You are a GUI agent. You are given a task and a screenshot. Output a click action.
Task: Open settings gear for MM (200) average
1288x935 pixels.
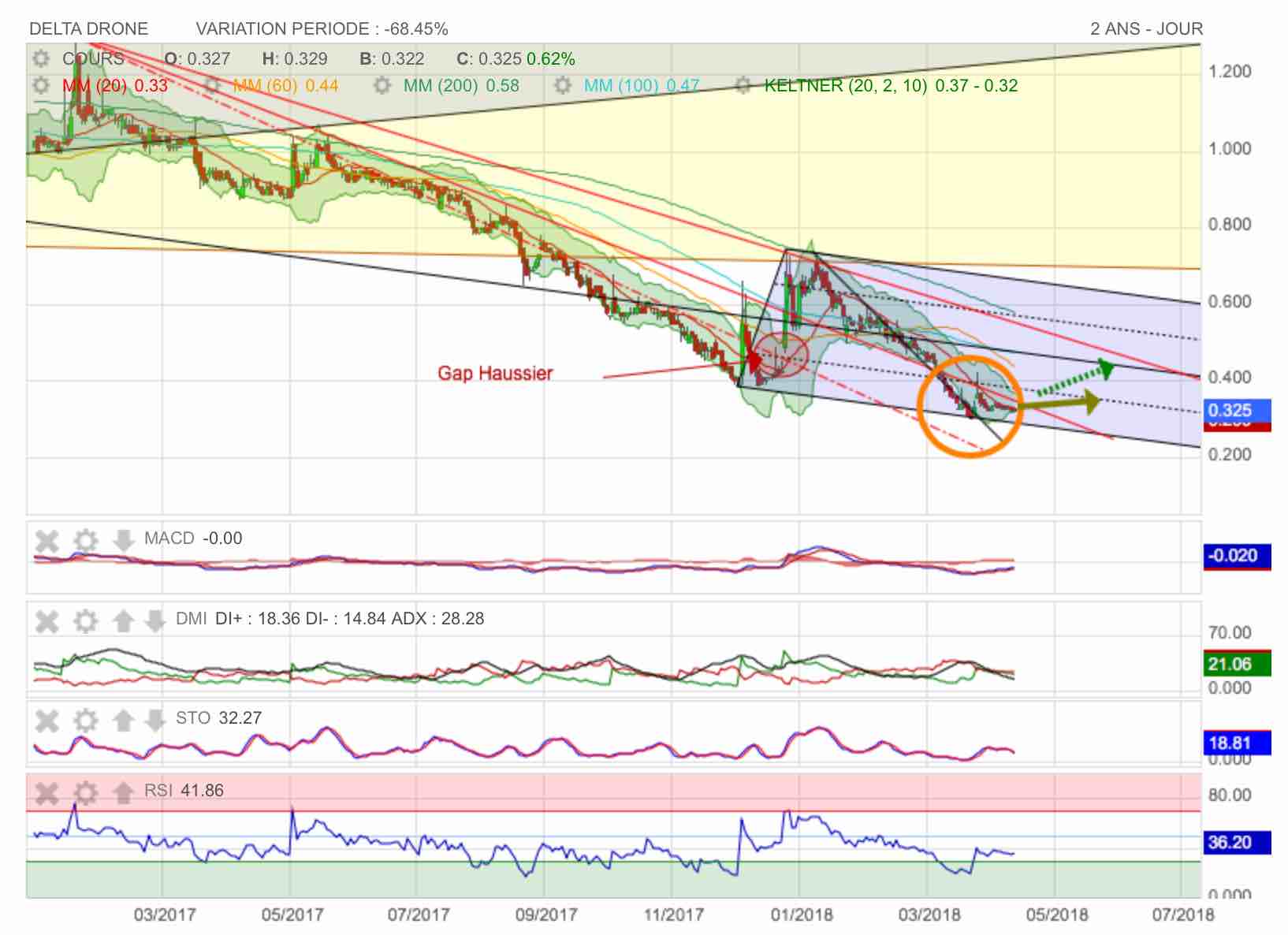pos(382,85)
